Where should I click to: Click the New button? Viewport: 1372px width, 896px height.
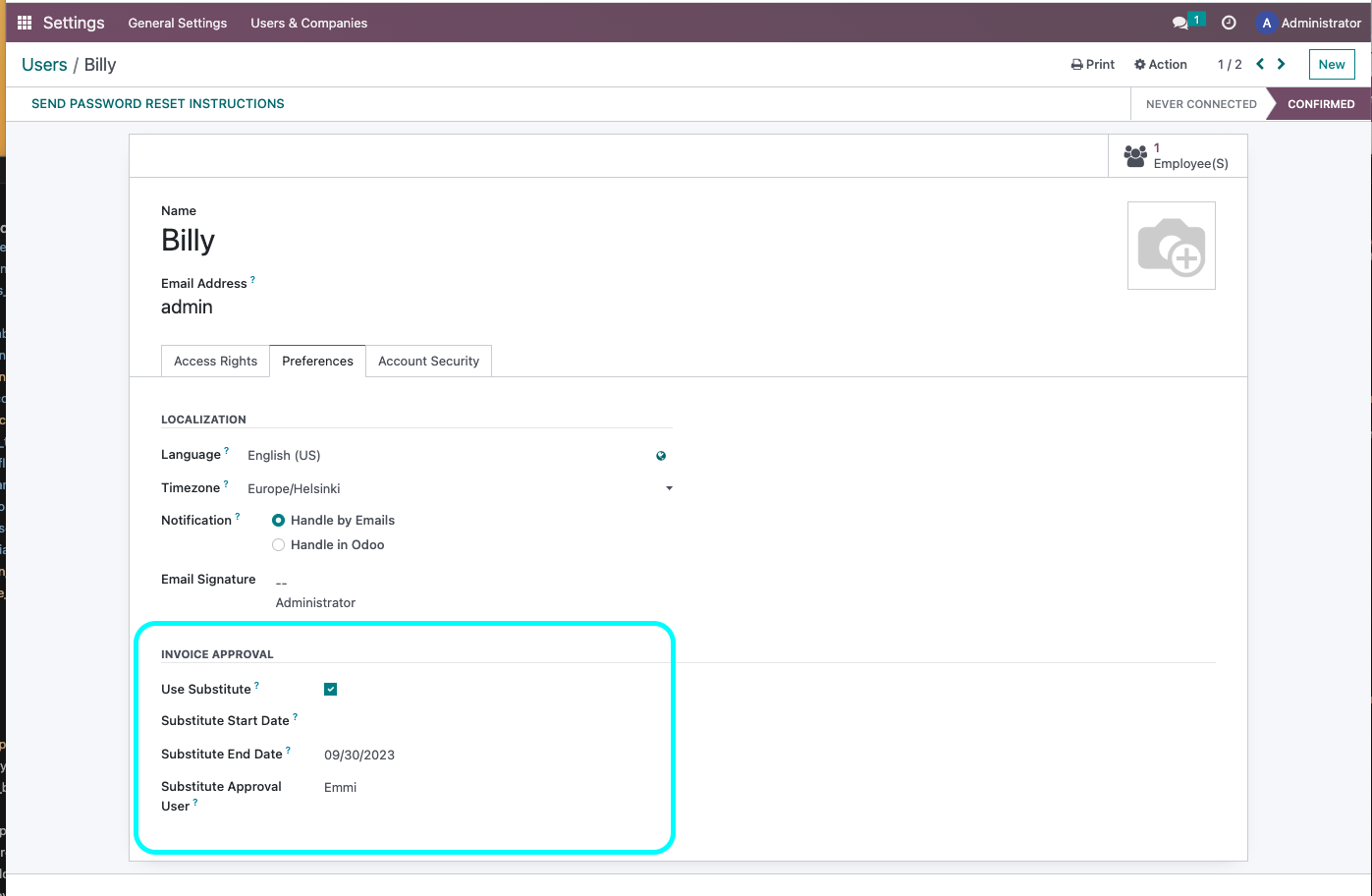tap(1331, 63)
